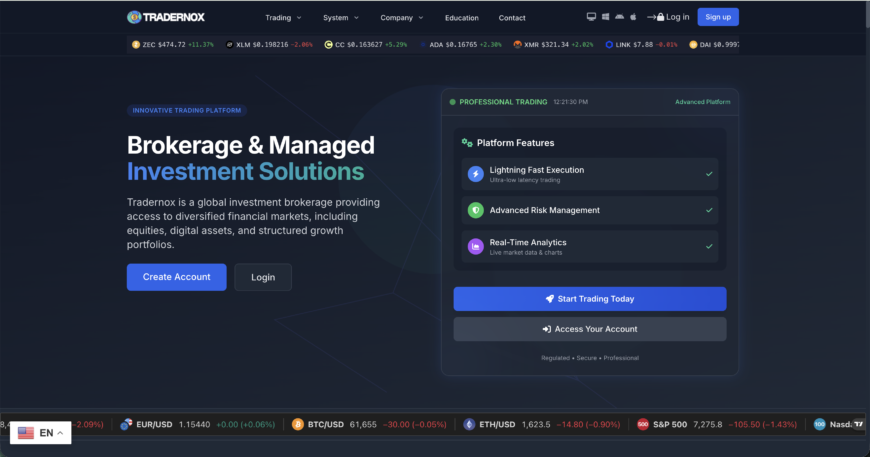Select the CC coin icon in ticker
The height and width of the screenshot is (457, 870).
click(x=328, y=44)
